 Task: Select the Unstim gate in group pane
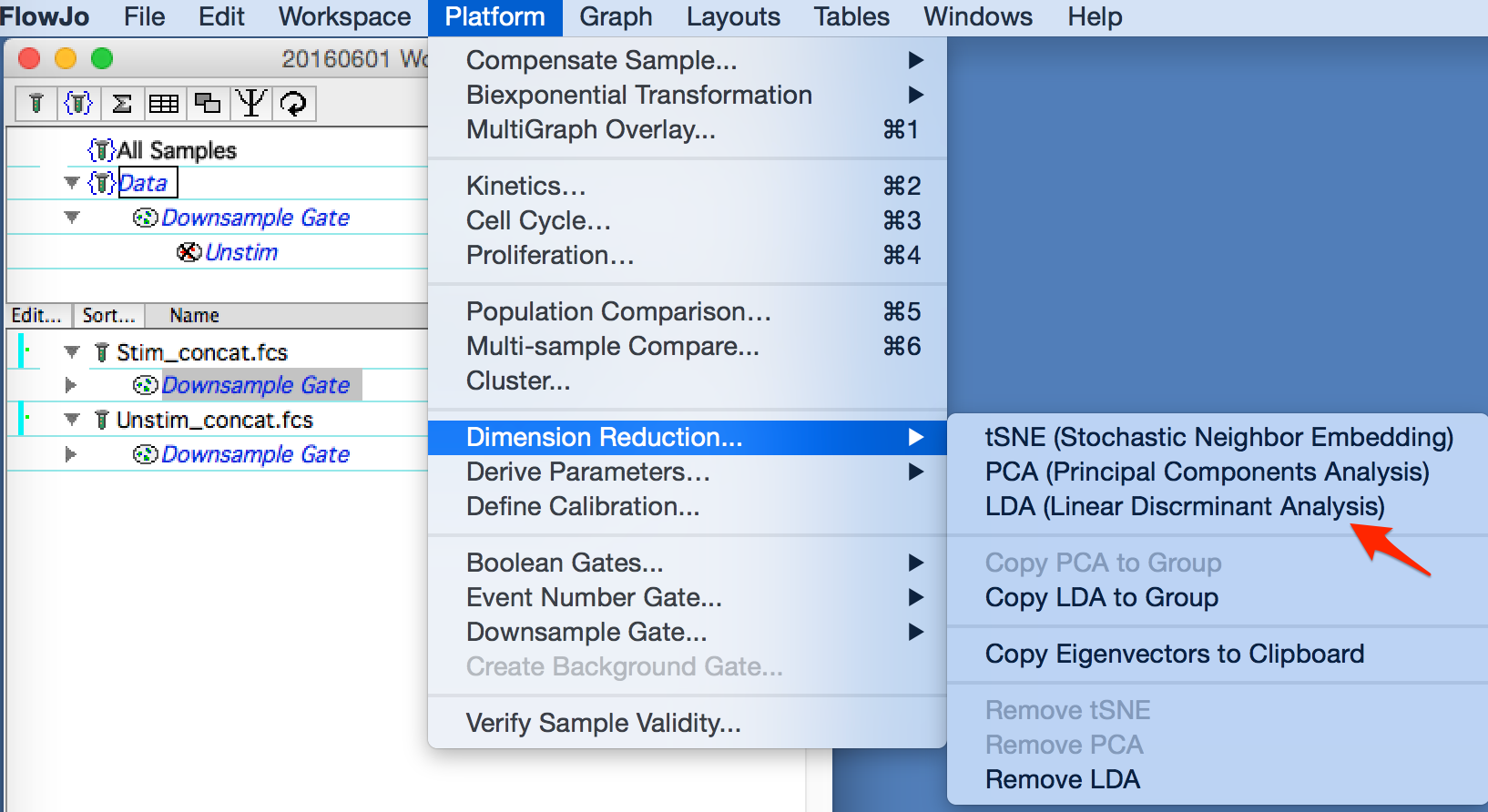point(241,252)
